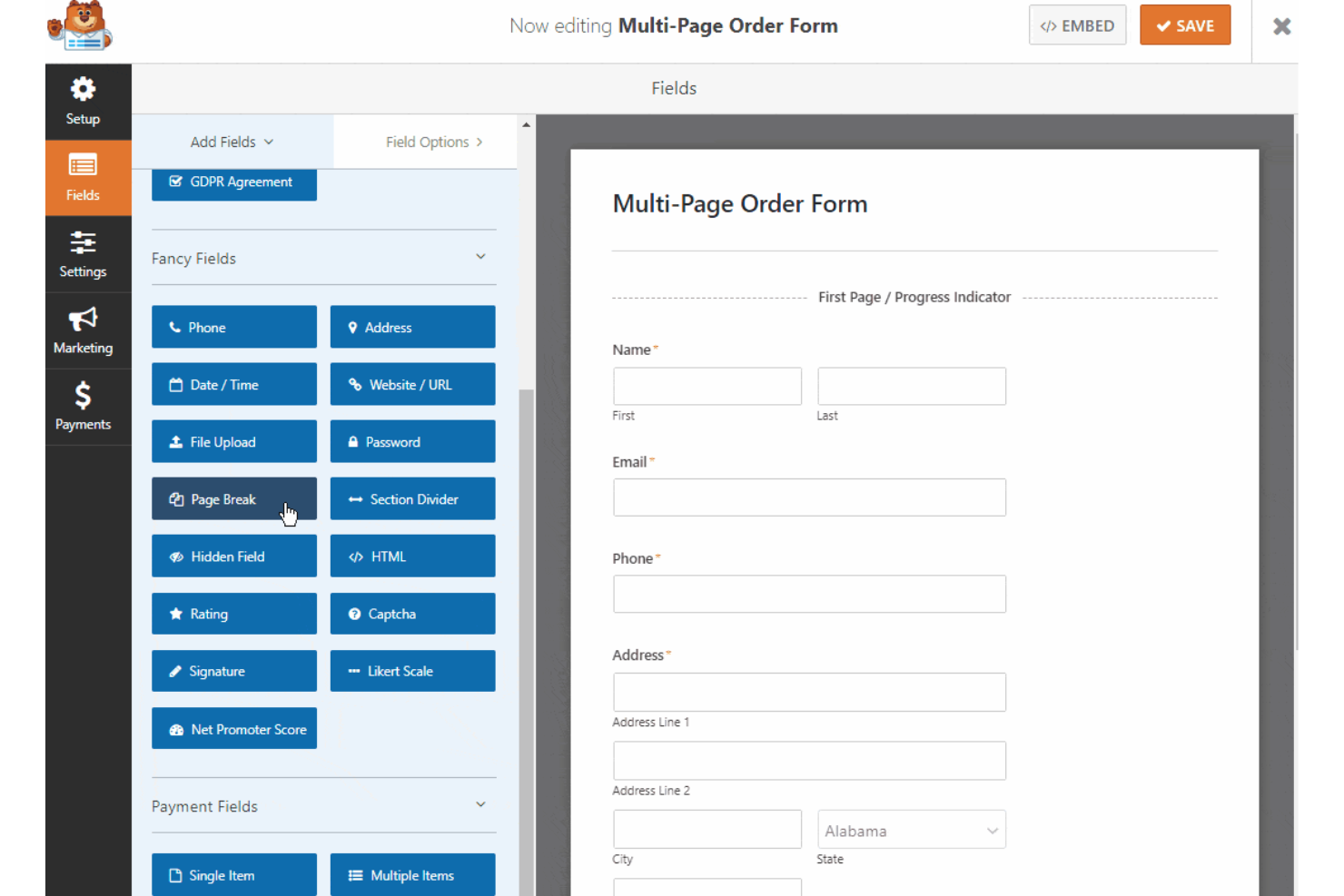Click the Email input field
Image resolution: width=1344 pixels, height=896 pixels.
coord(809,497)
